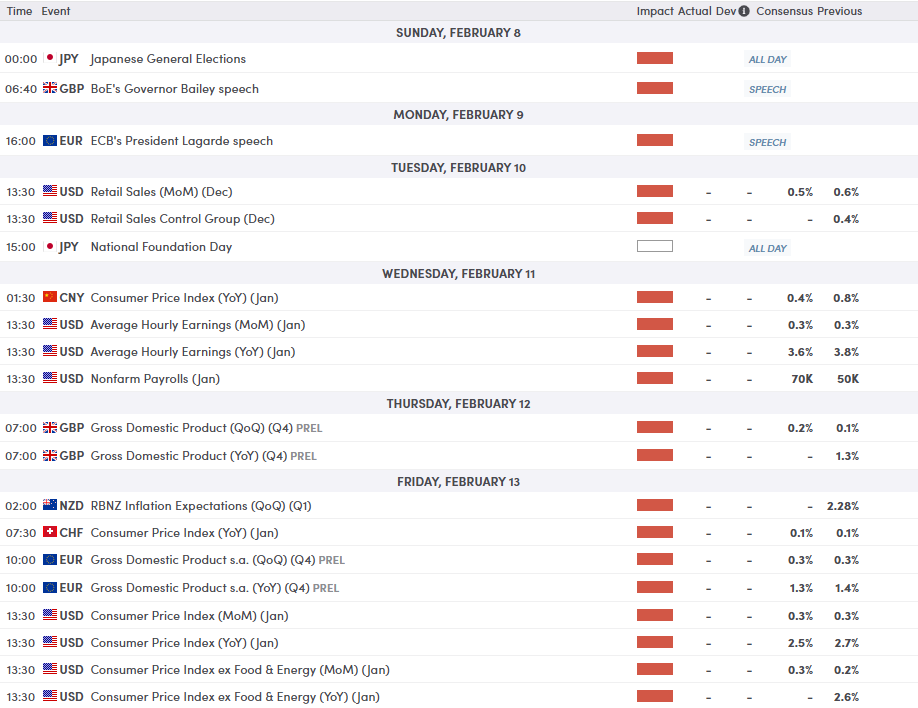Open National Foundation Day event

click(162, 247)
